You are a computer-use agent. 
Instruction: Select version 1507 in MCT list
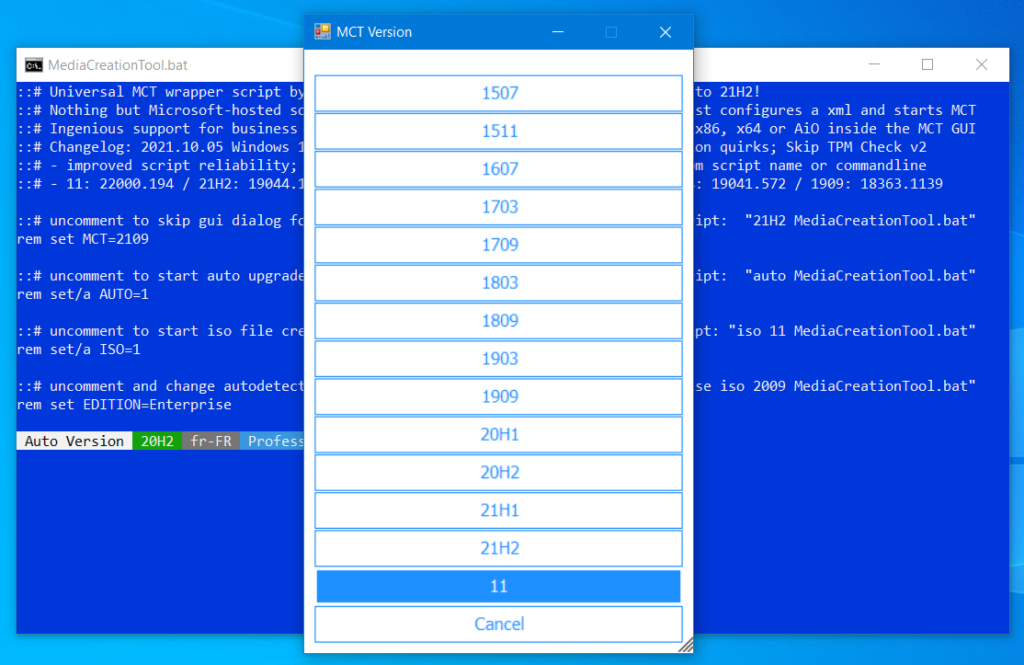(498, 93)
